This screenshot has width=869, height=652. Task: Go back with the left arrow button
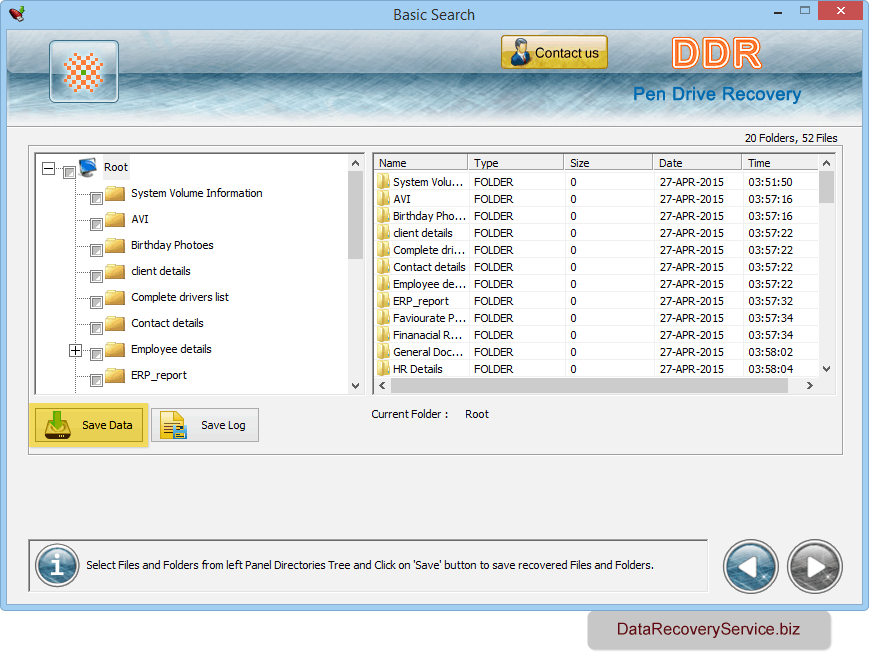[x=750, y=567]
